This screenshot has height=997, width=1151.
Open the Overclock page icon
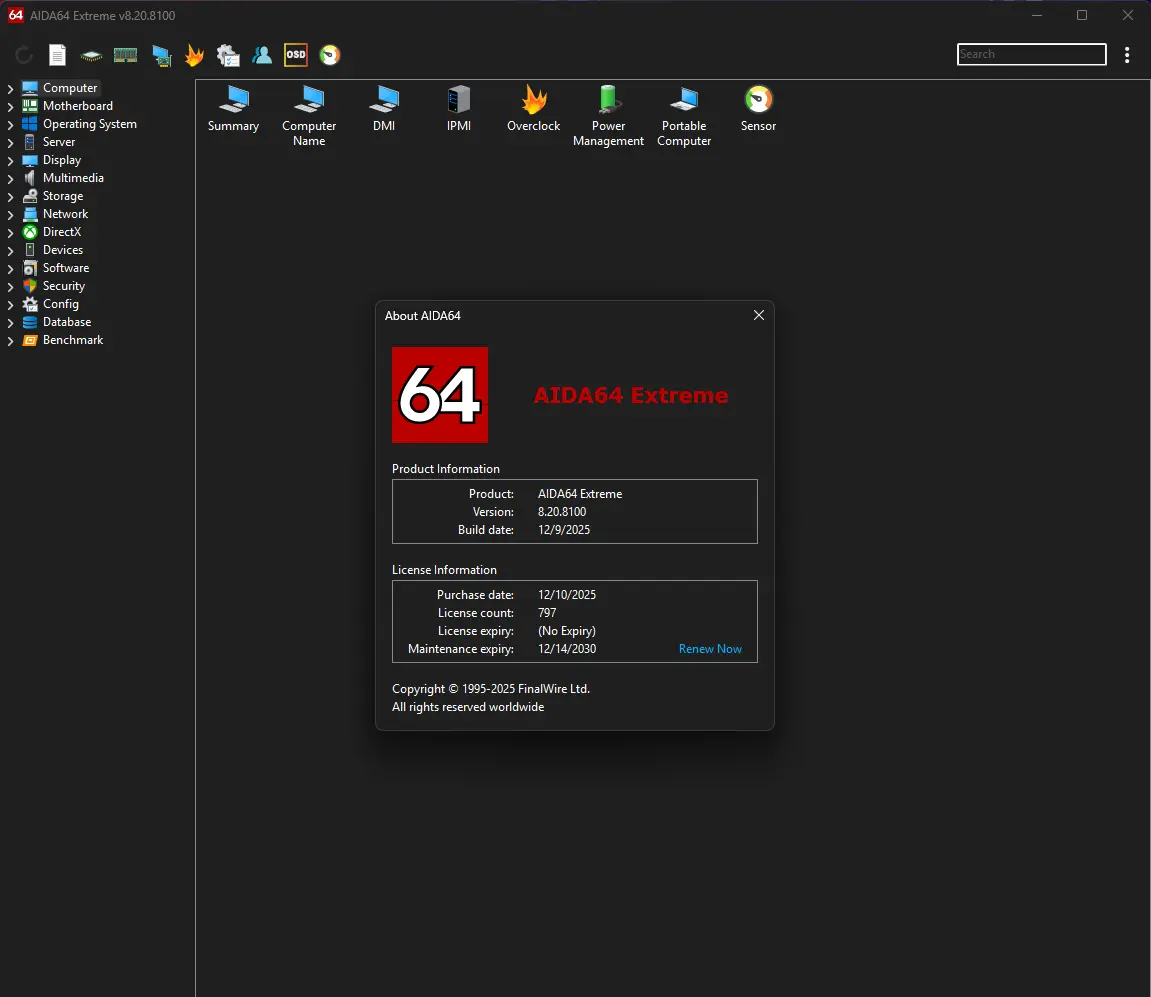pos(534,109)
